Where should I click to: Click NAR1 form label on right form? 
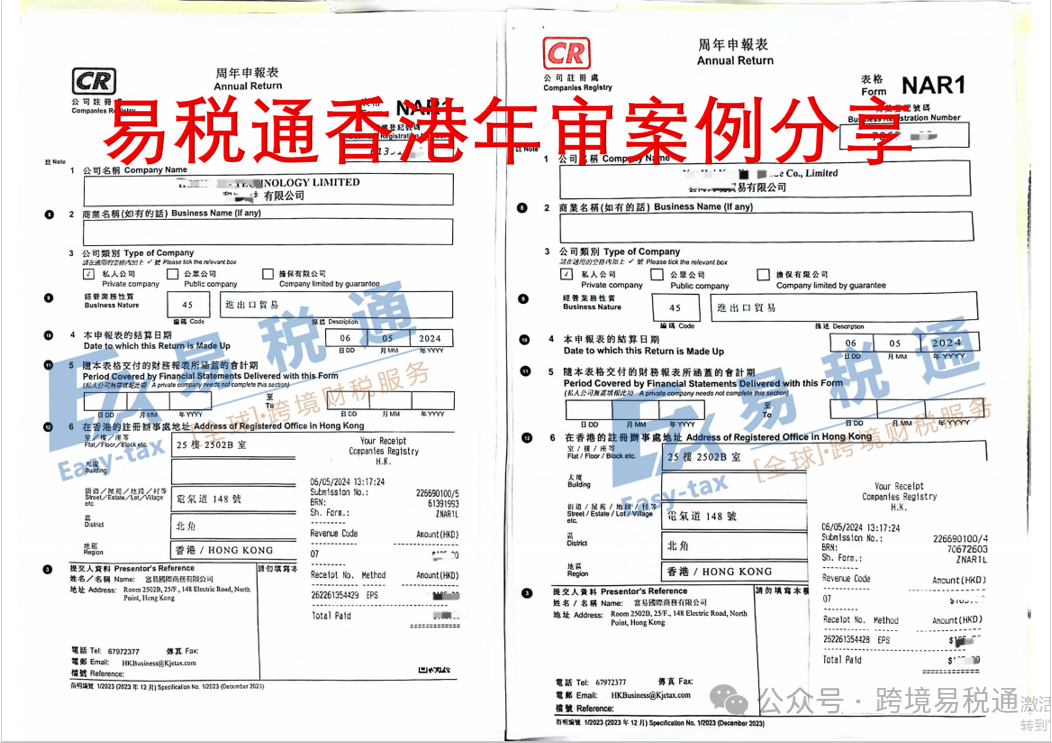coord(933,85)
